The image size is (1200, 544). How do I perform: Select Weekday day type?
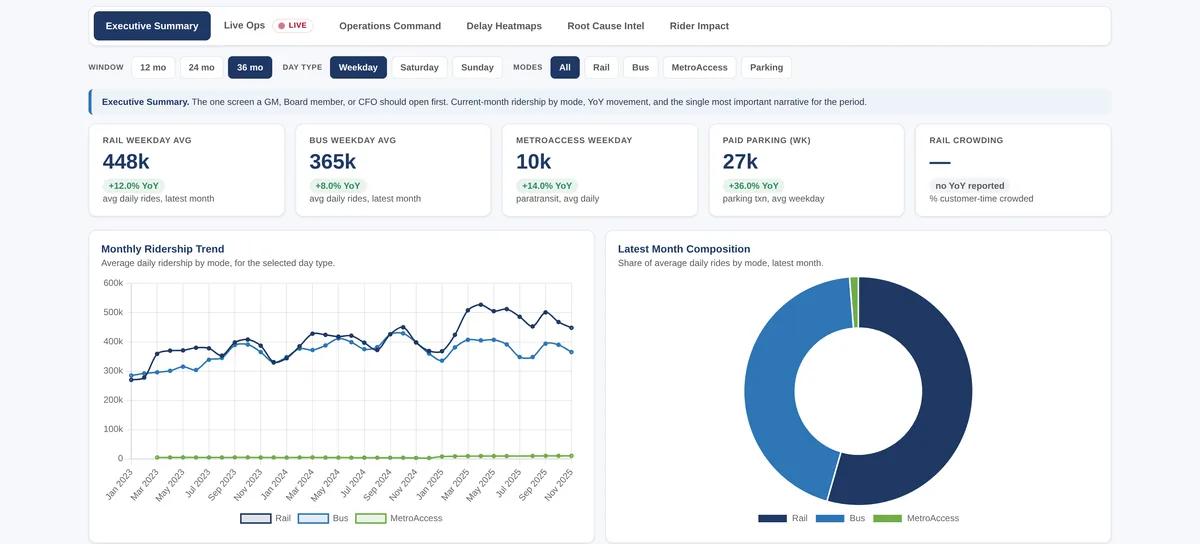[x=358, y=67]
